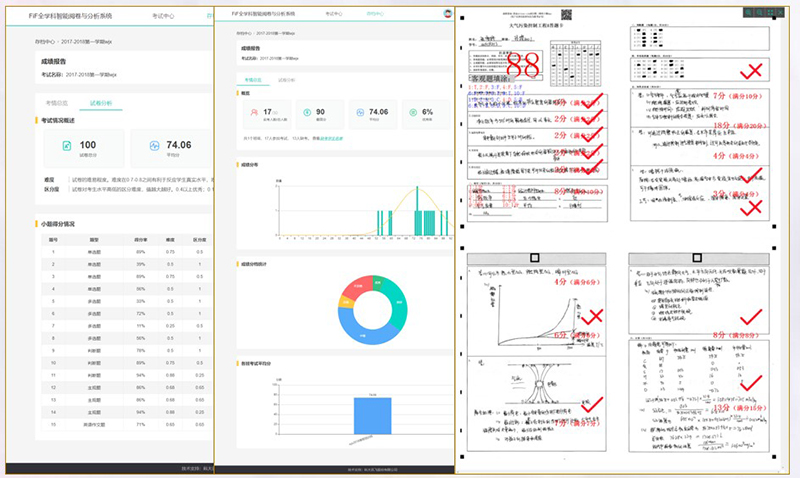Select 考情总览 tab in the middle window

[x=253, y=80]
